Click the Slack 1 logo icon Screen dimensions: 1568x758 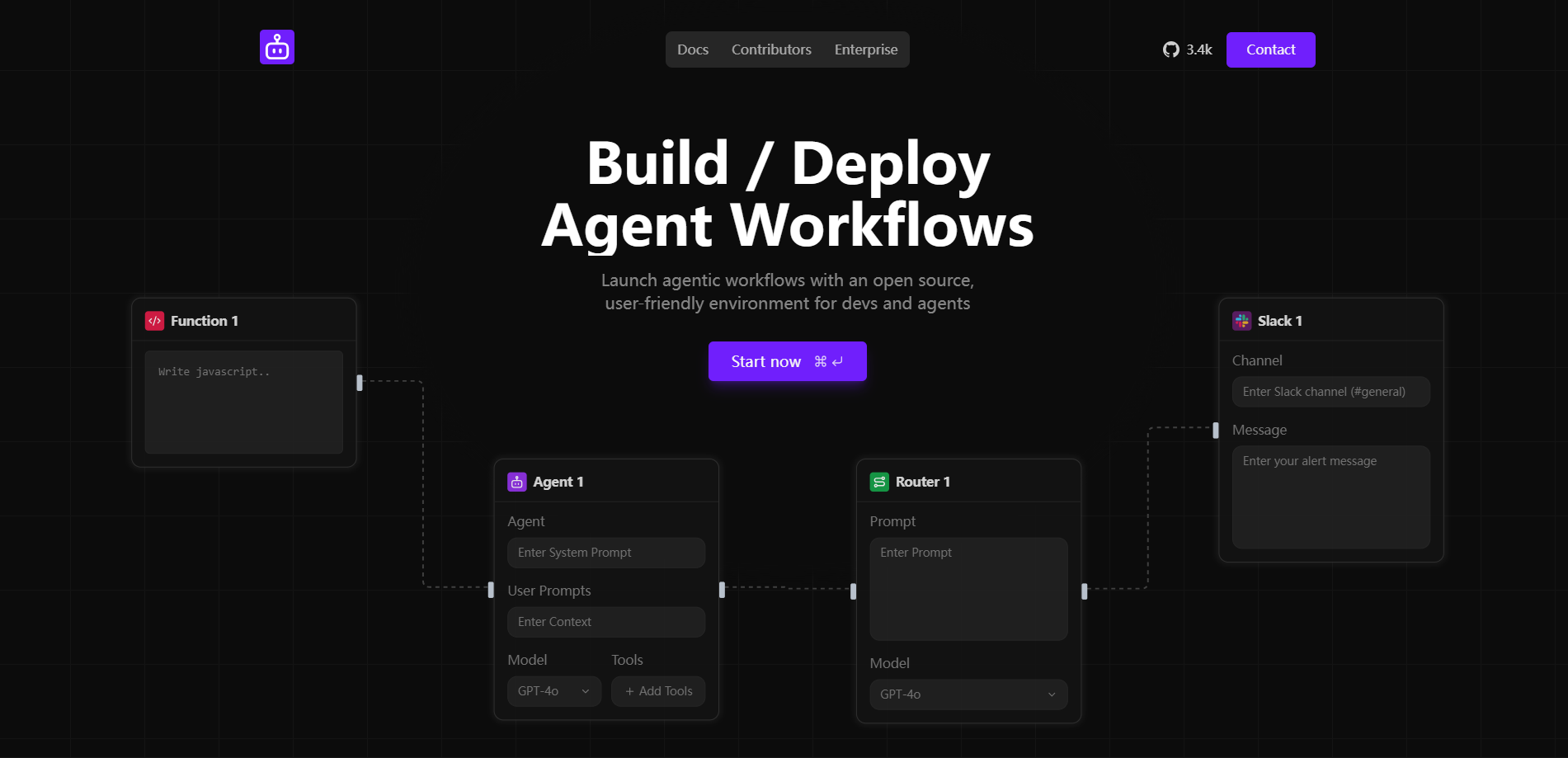pos(1241,321)
